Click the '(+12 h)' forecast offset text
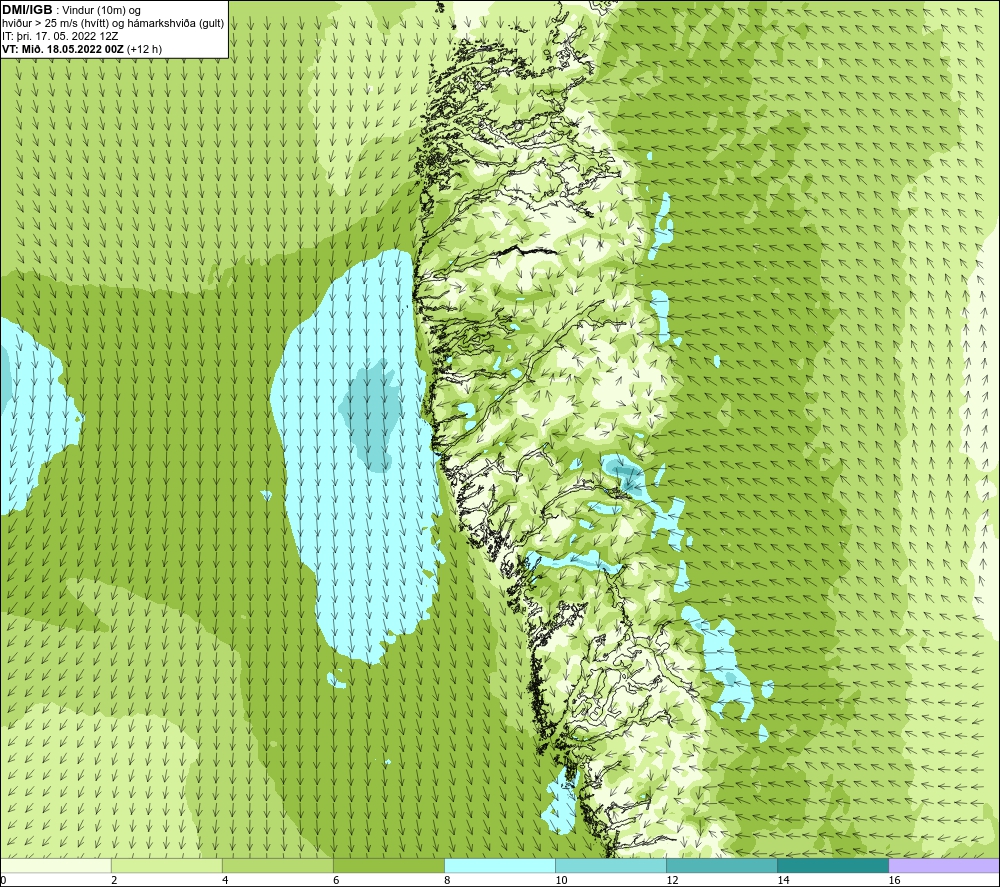This screenshot has height=887, width=1000. [145, 49]
